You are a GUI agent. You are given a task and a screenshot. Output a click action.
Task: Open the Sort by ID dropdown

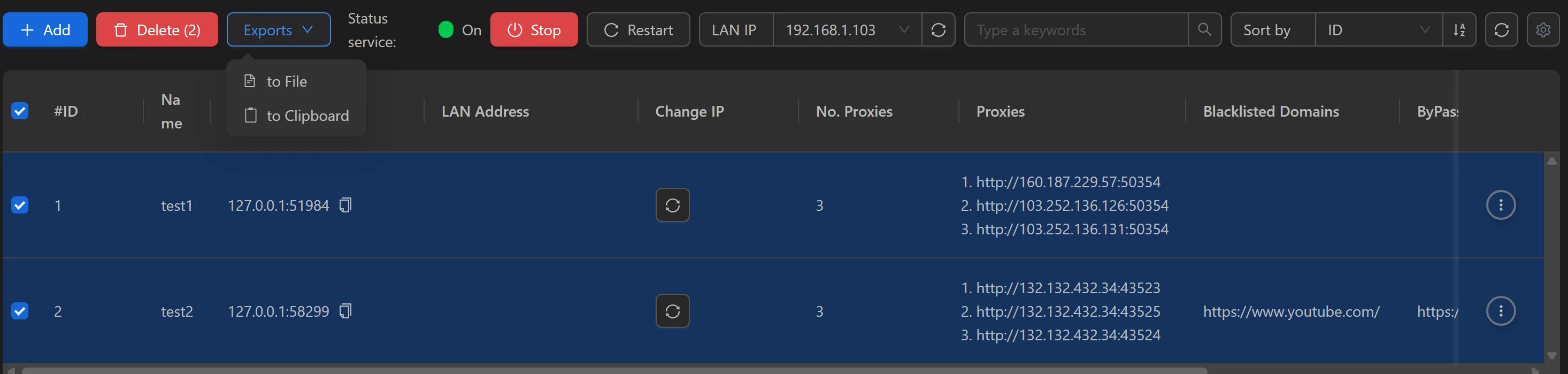click(1378, 29)
